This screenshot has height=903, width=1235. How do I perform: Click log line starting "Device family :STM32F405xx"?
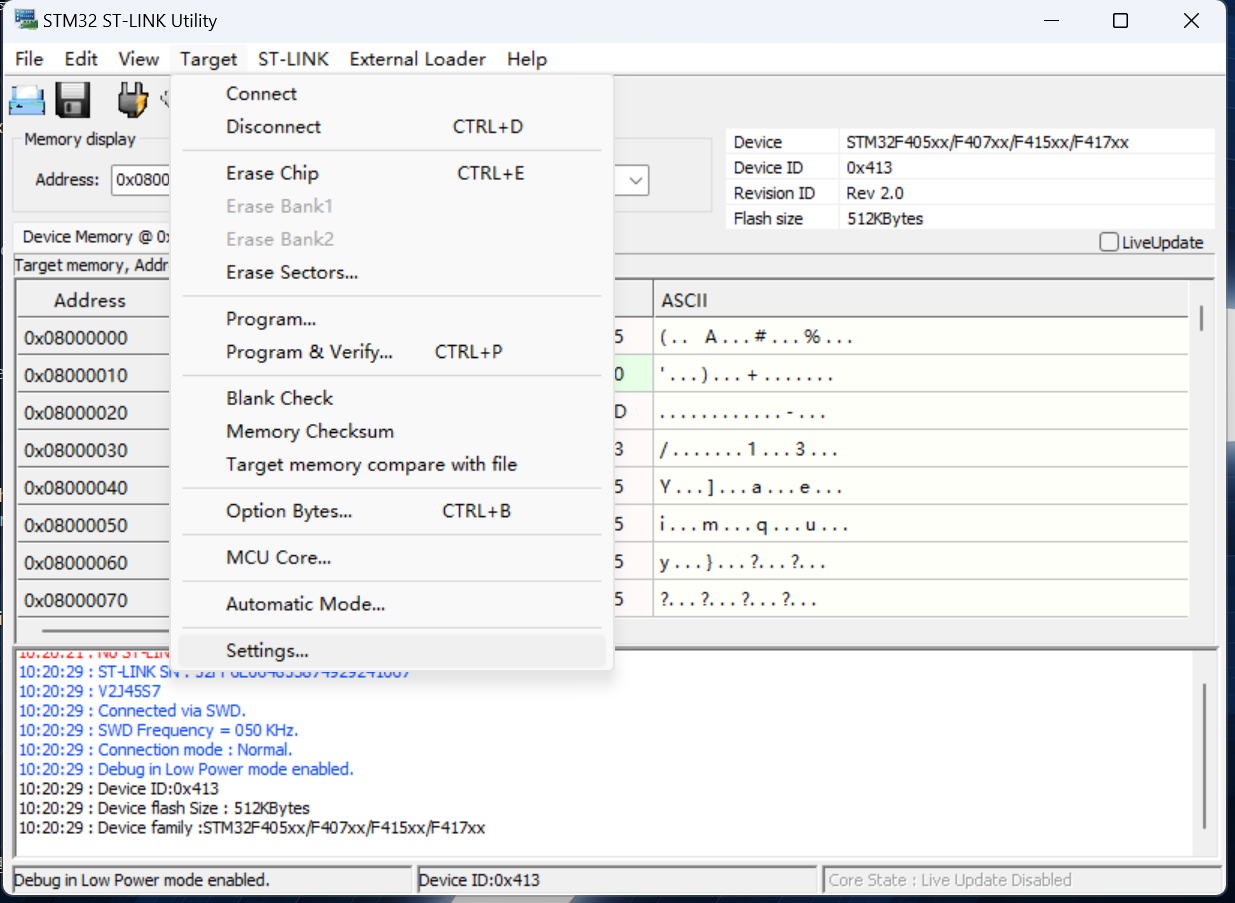[x=252, y=828]
